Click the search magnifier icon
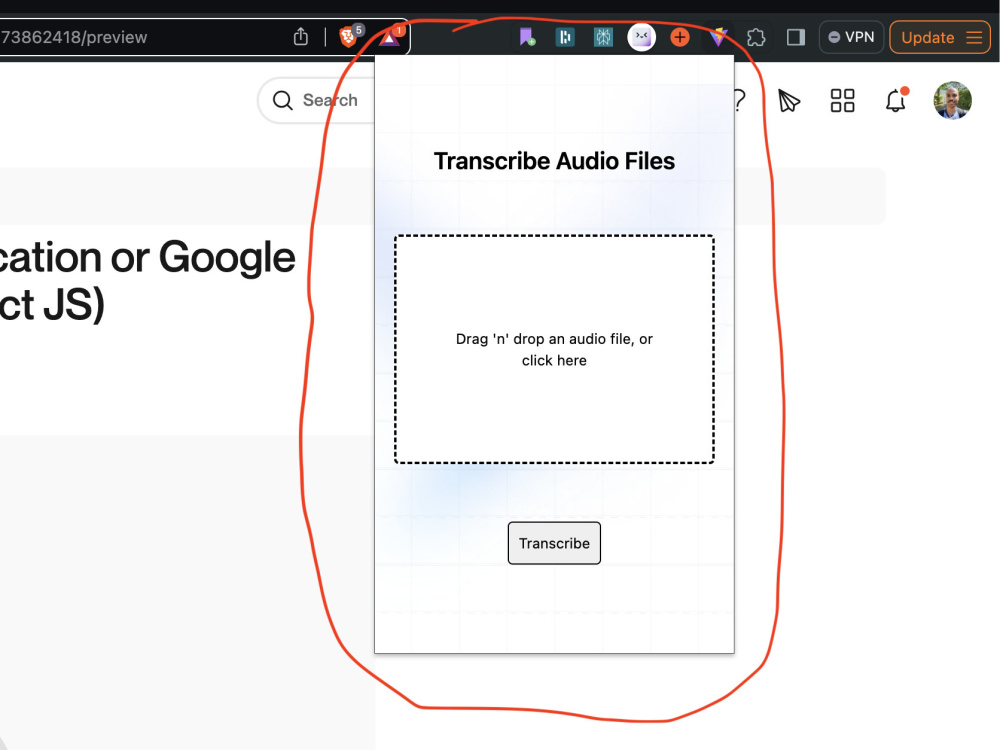 281,100
